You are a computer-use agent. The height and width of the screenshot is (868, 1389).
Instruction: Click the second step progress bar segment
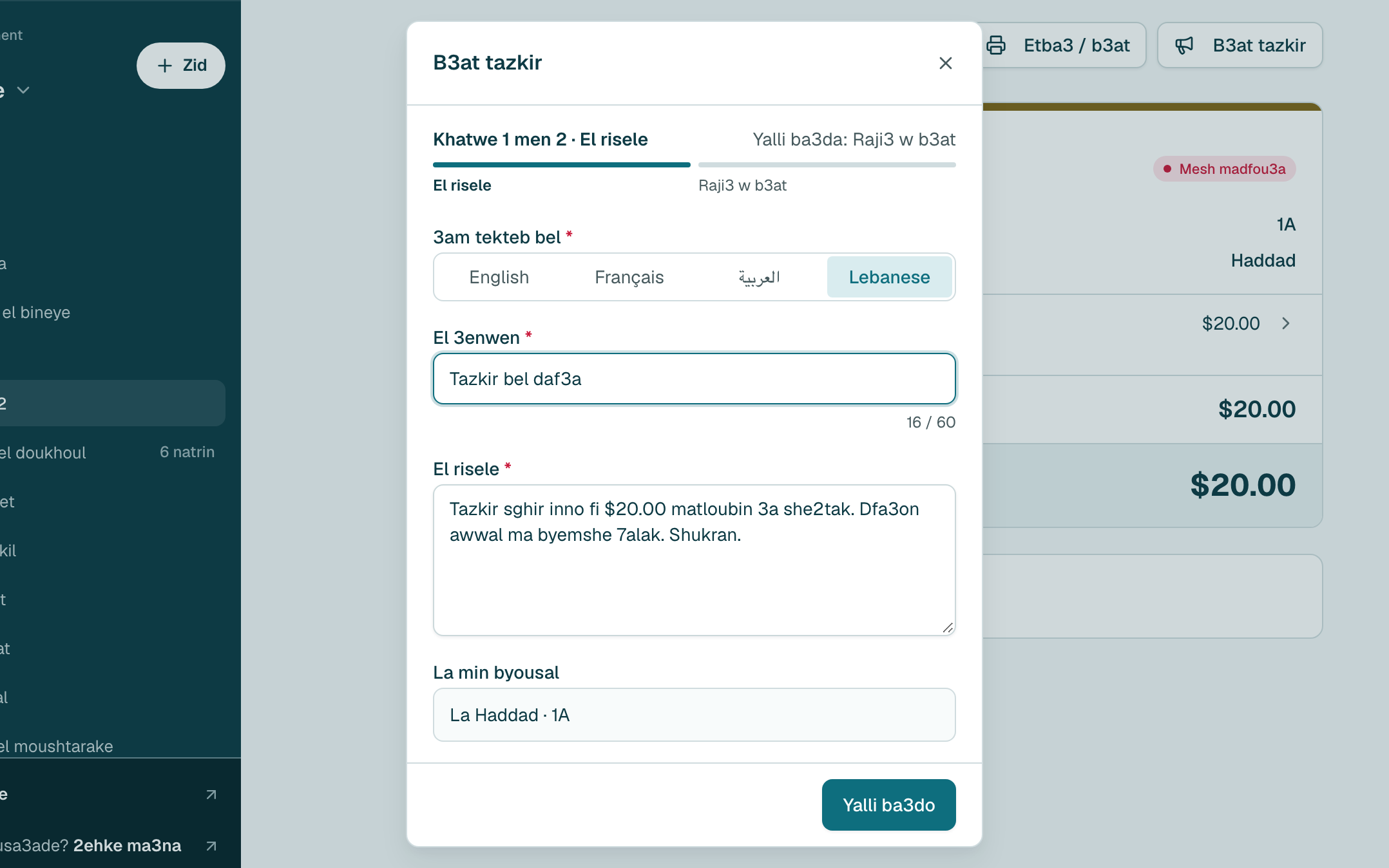point(827,165)
